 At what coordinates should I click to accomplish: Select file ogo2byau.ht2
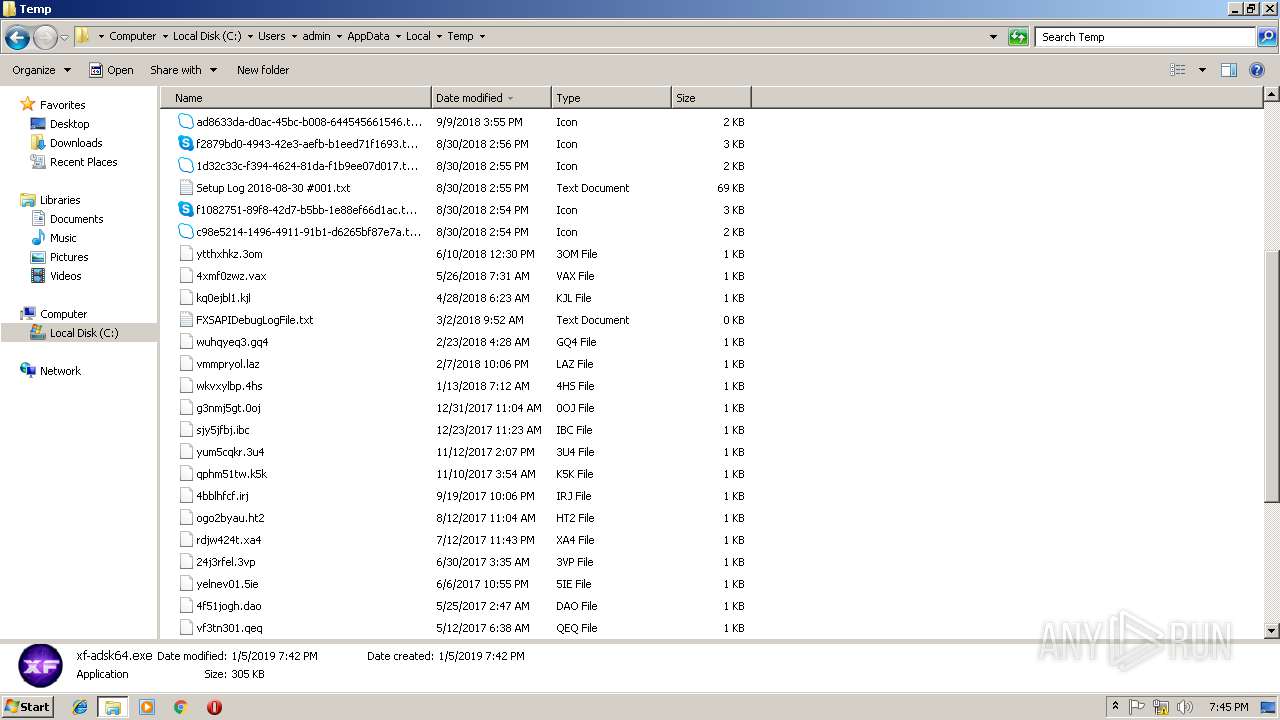(x=230, y=518)
